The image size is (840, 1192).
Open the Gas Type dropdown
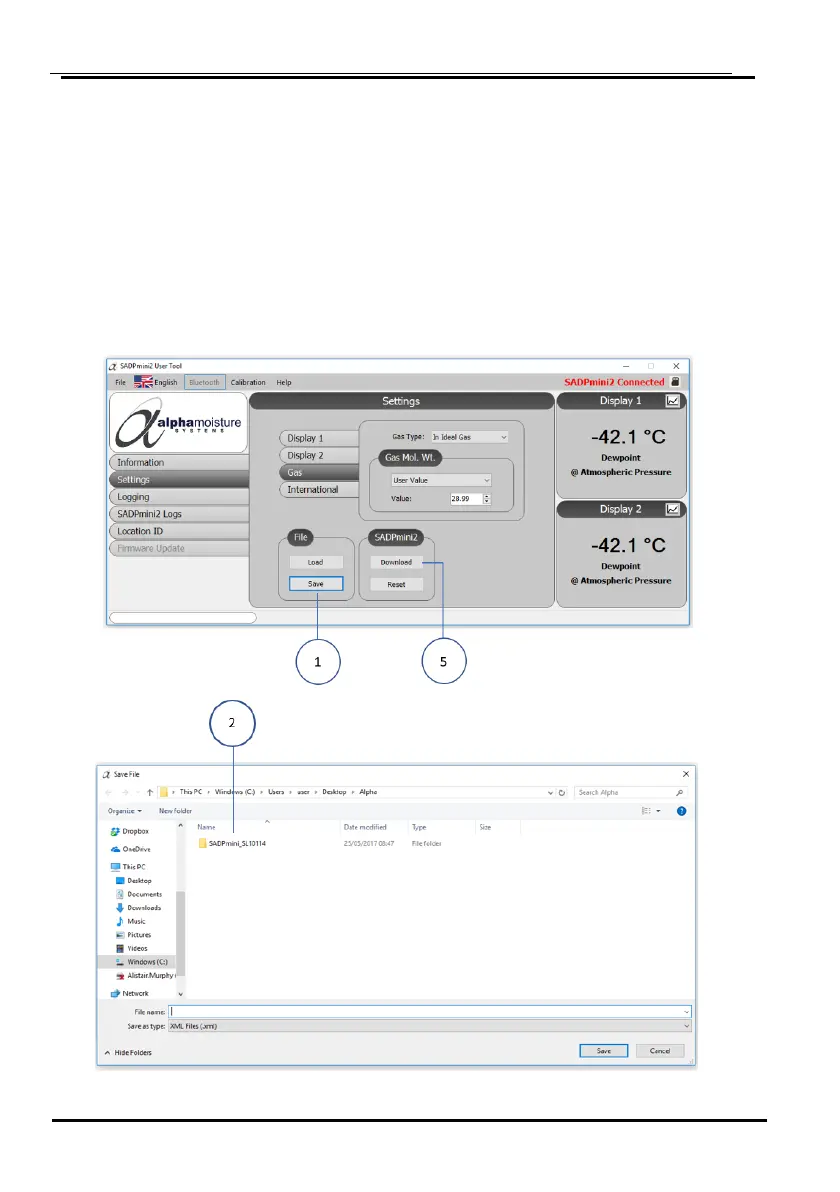pyautogui.click(x=469, y=437)
